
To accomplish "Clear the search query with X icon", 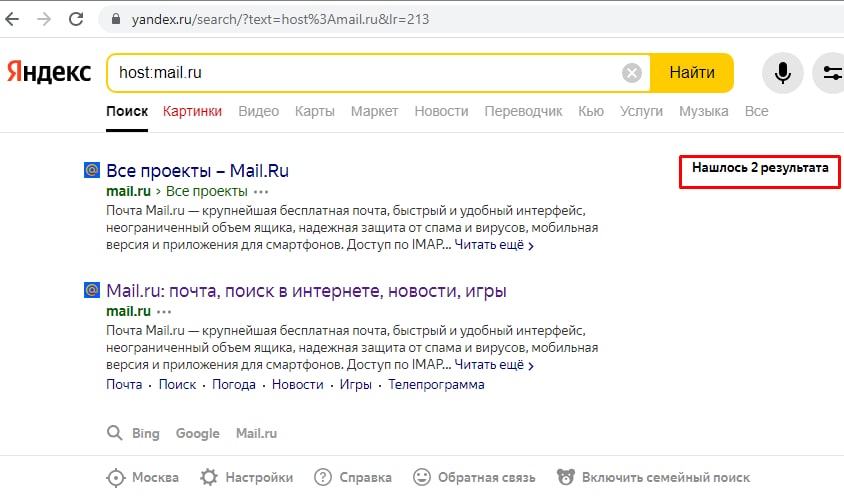I will tap(632, 73).
